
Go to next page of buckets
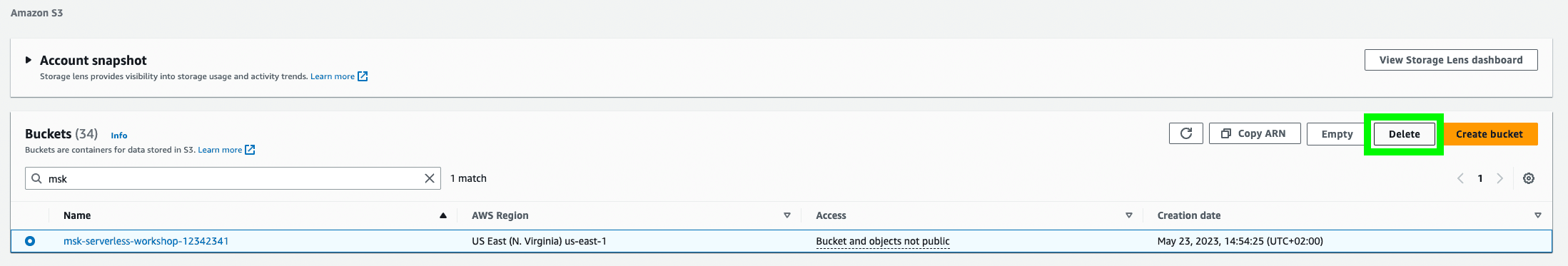1499,178
